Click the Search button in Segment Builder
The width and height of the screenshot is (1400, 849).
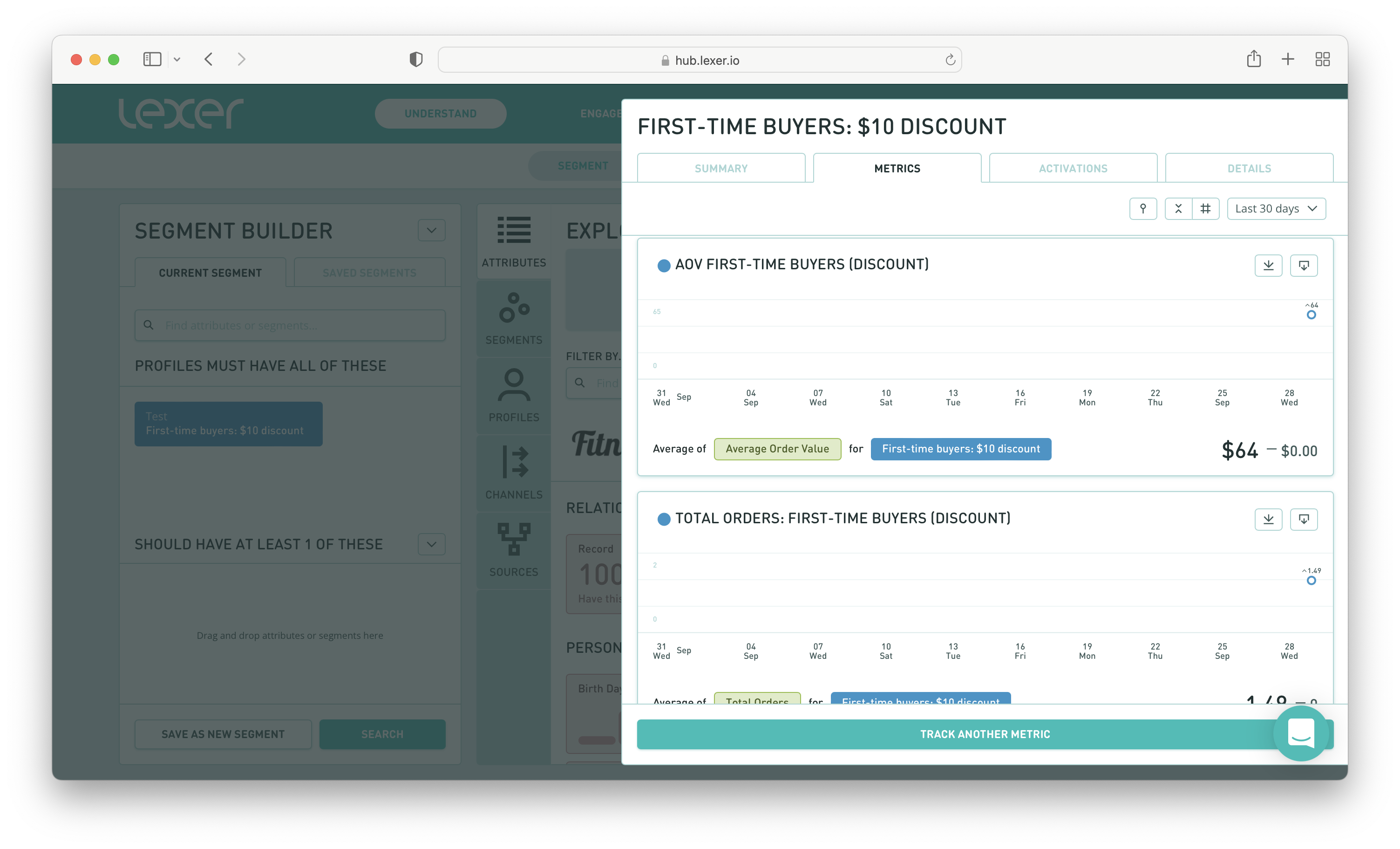pos(382,734)
